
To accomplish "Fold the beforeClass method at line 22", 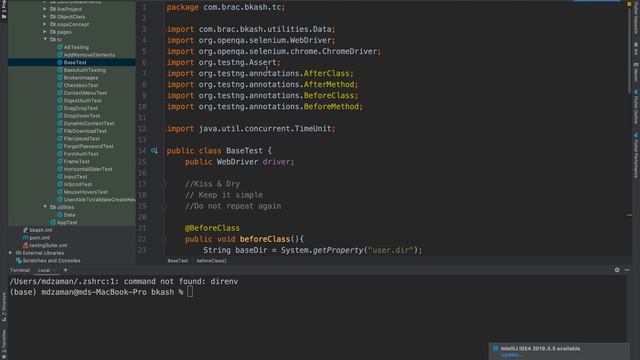I will pos(164,239).
